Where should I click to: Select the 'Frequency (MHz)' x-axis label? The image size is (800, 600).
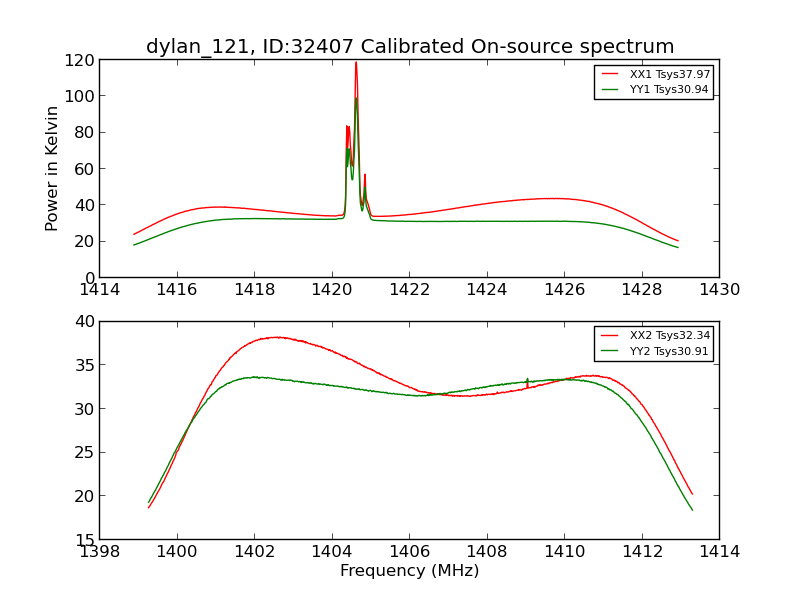click(x=410, y=570)
